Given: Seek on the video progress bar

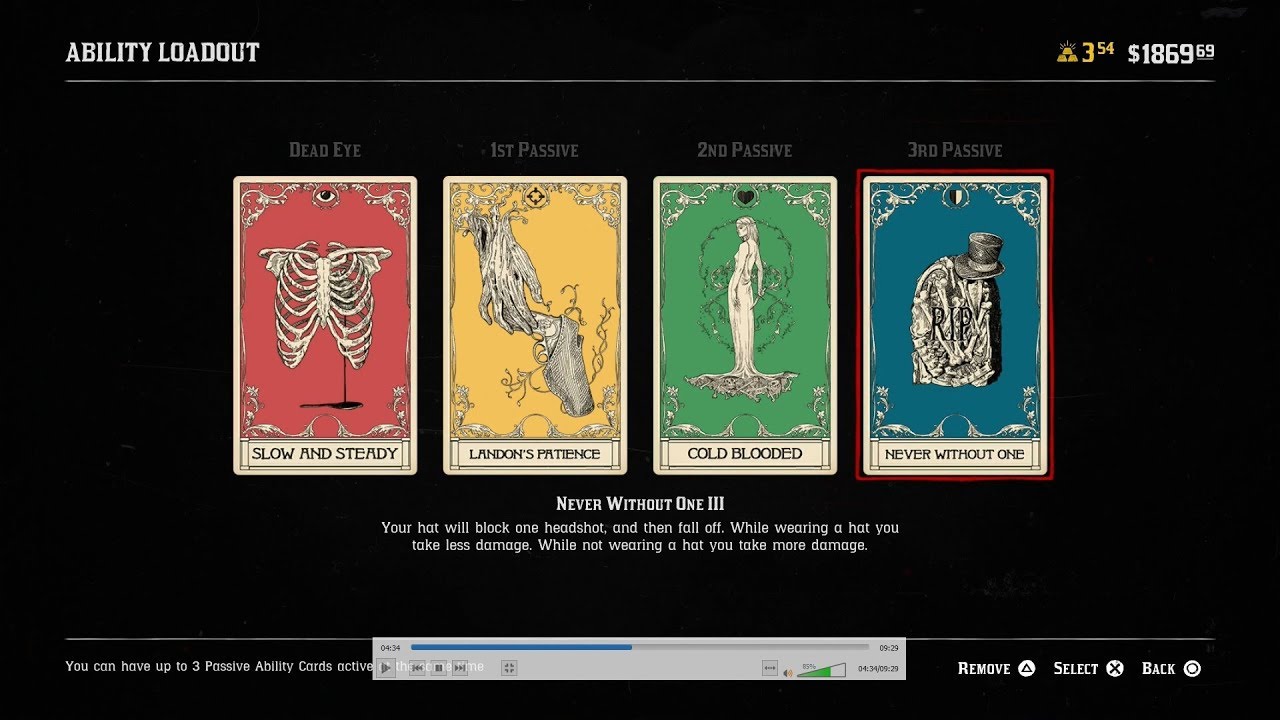Looking at the screenshot, I should pyautogui.click(x=640, y=647).
